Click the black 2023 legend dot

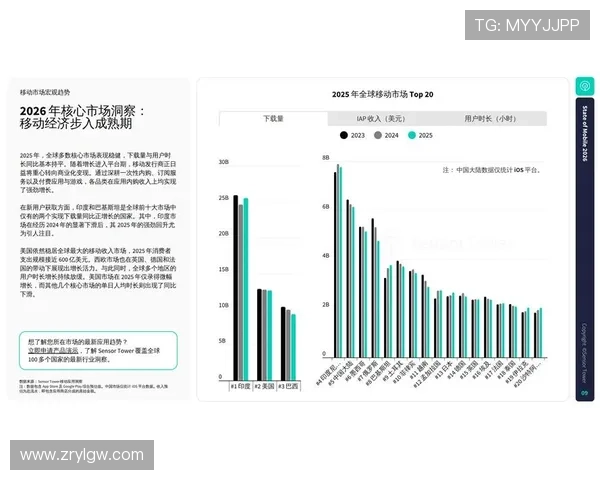344,135
